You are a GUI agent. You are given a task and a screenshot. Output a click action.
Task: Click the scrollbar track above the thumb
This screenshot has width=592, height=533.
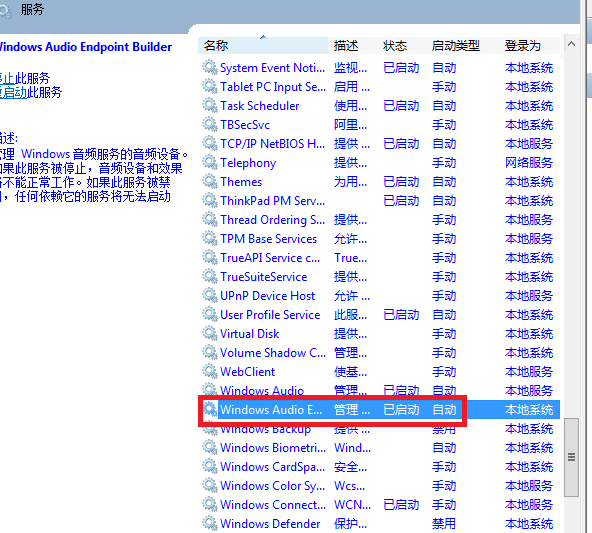571,234
